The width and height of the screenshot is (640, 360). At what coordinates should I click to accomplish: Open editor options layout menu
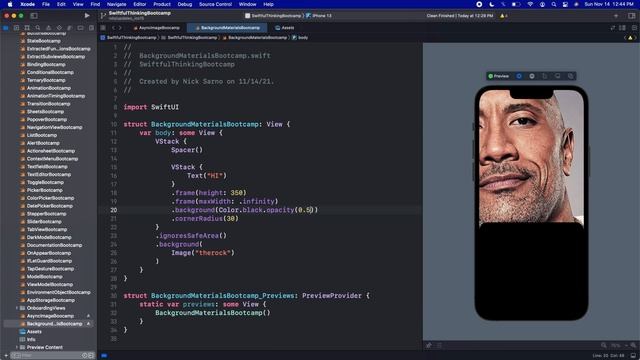point(622,28)
